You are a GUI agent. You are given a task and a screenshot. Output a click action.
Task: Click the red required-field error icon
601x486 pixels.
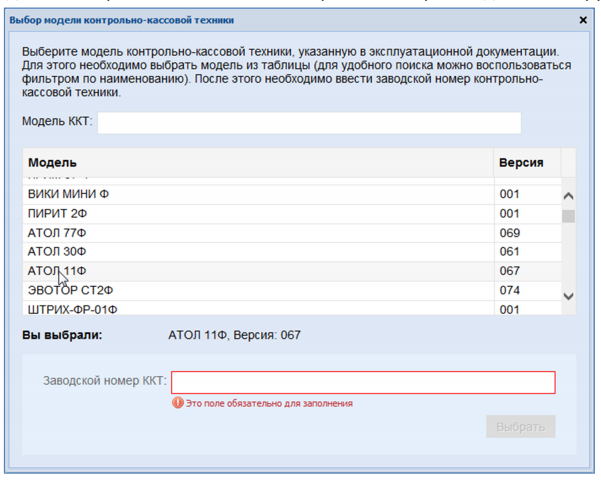tap(177, 403)
